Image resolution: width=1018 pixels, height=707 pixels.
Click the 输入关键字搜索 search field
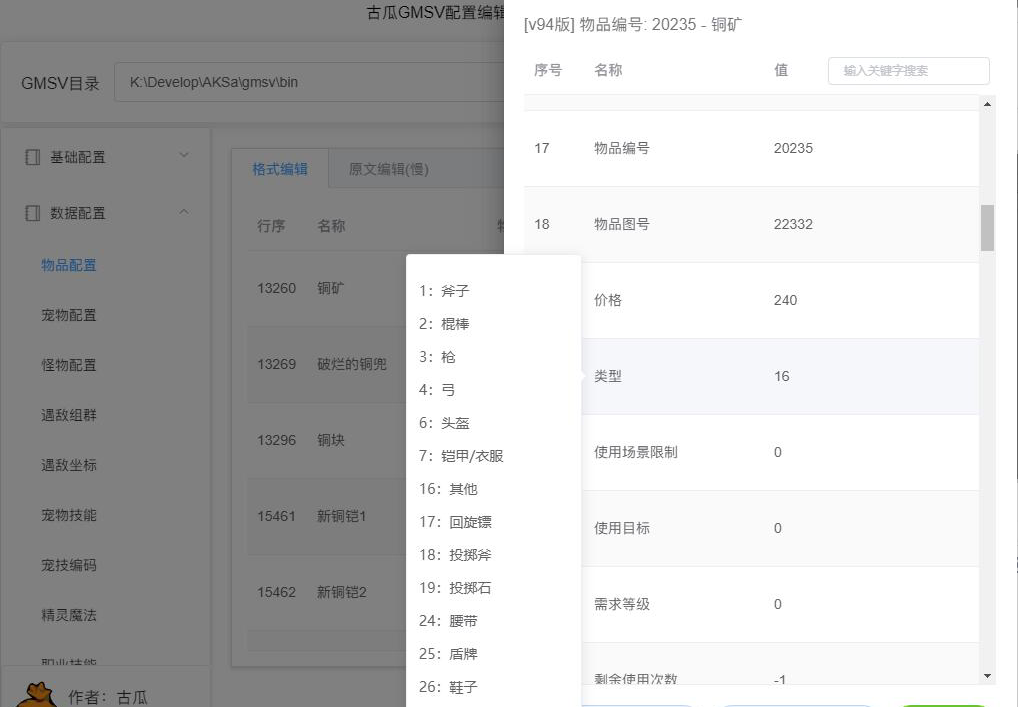coord(908,71)
